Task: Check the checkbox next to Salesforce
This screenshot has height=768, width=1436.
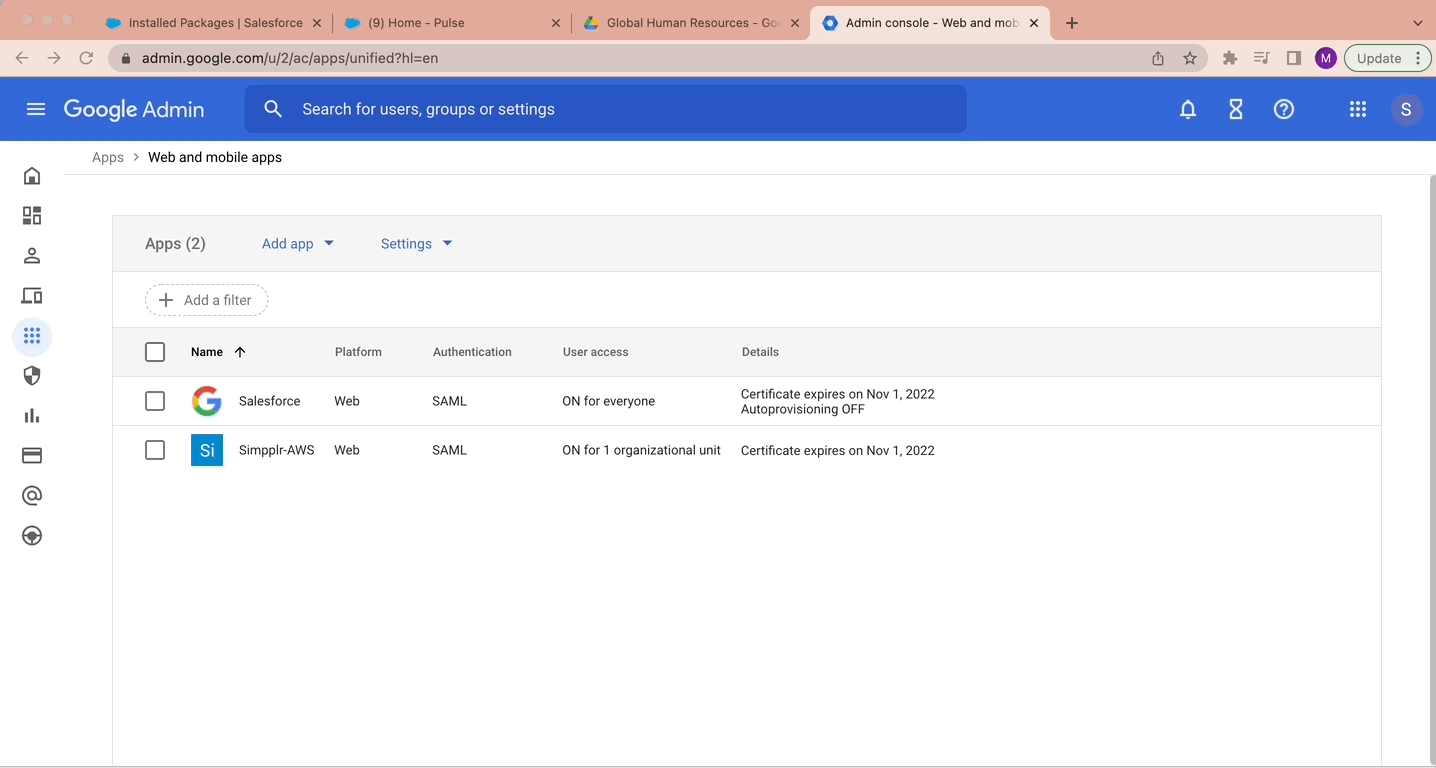Action: 155,400
